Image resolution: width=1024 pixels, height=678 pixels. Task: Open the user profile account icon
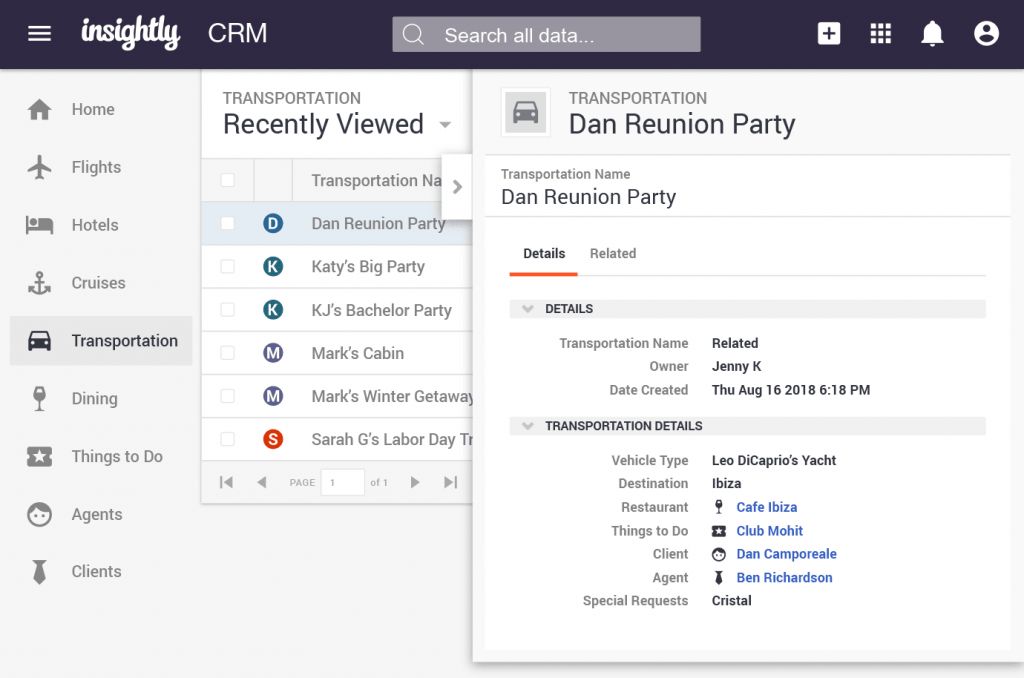pos(986,34)
